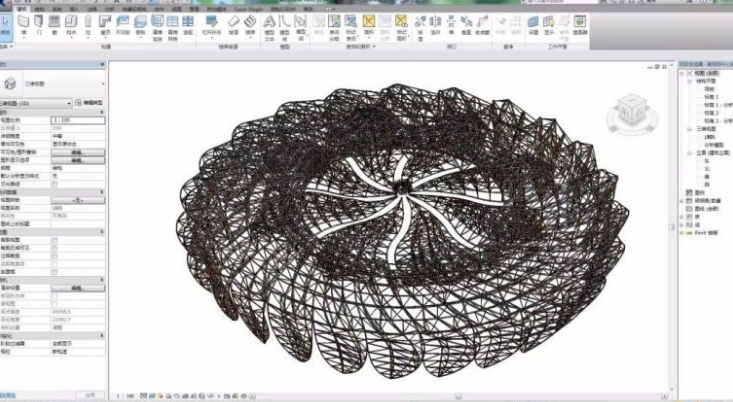Viewport: 733px width, 402px height.
Task: Select the Component tool in the ribbon
Action: point(71,25)
